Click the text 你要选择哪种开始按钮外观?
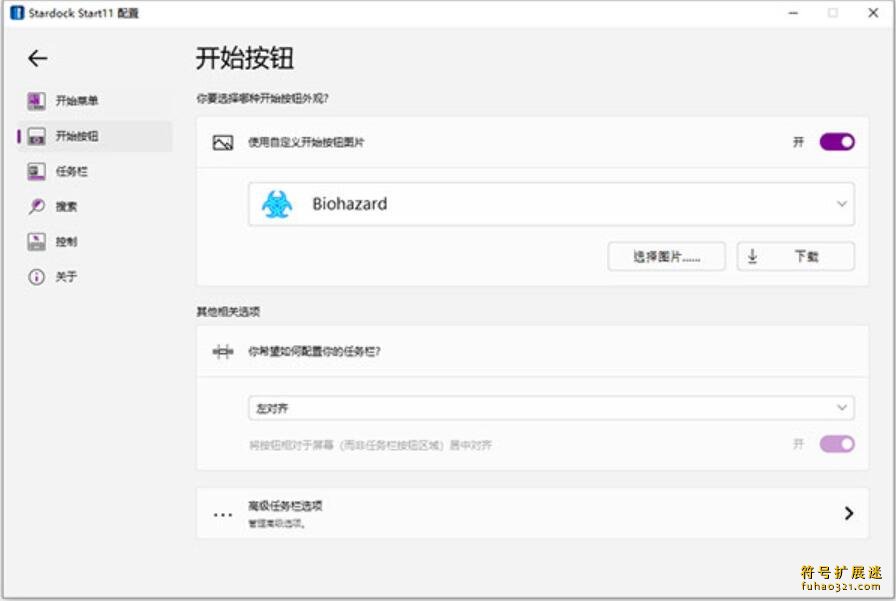This screenshot has height=601, width=896. tap(262, 98)
